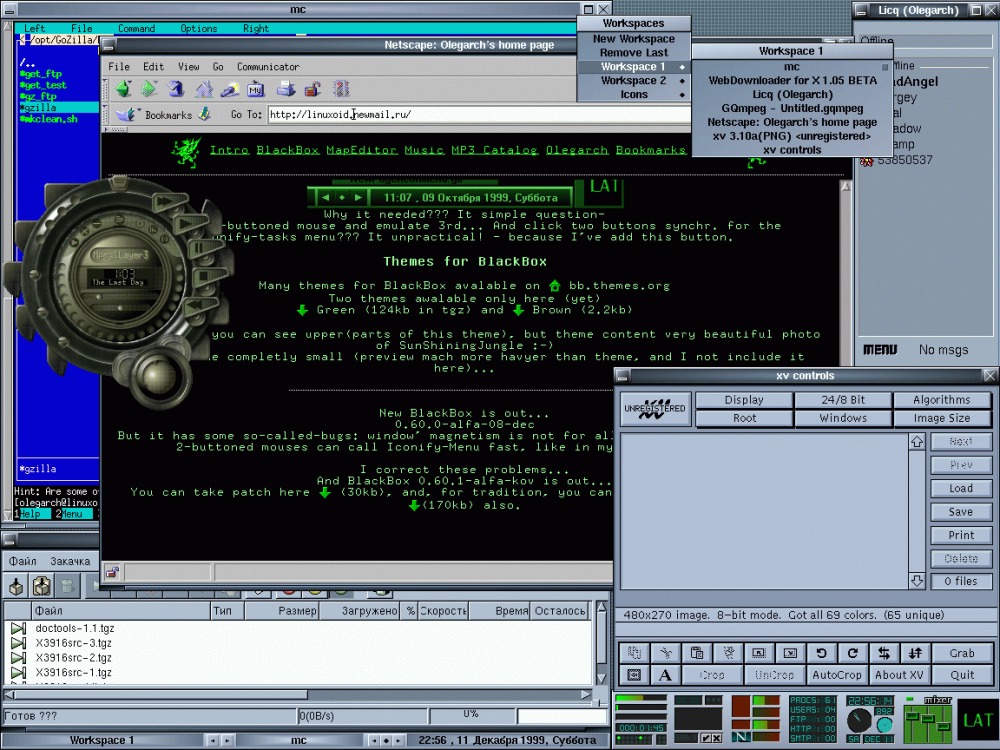Toggle the 24/8 Bit button in xv controls
1000x750 pixels.
(x=843, y=400)
